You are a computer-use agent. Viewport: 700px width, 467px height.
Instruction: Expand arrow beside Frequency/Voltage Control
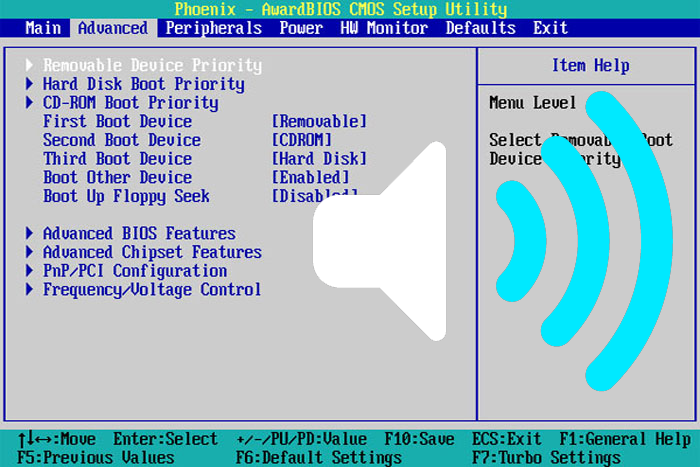29,289
